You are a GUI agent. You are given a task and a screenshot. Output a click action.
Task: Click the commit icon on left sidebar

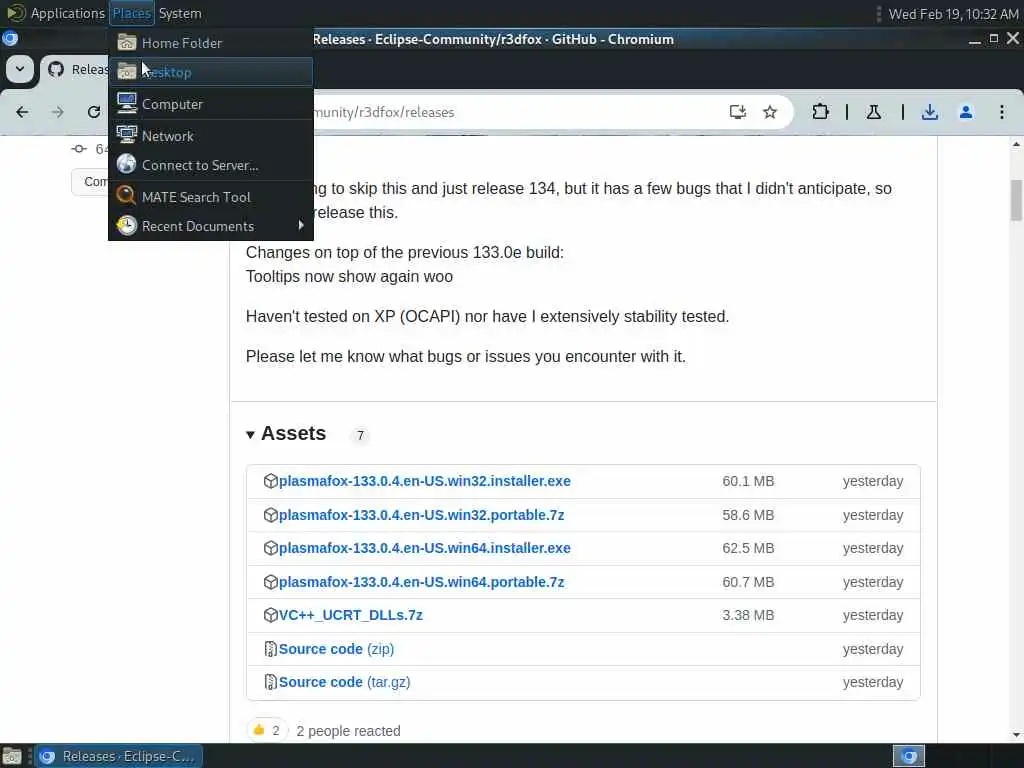point(79,149)
